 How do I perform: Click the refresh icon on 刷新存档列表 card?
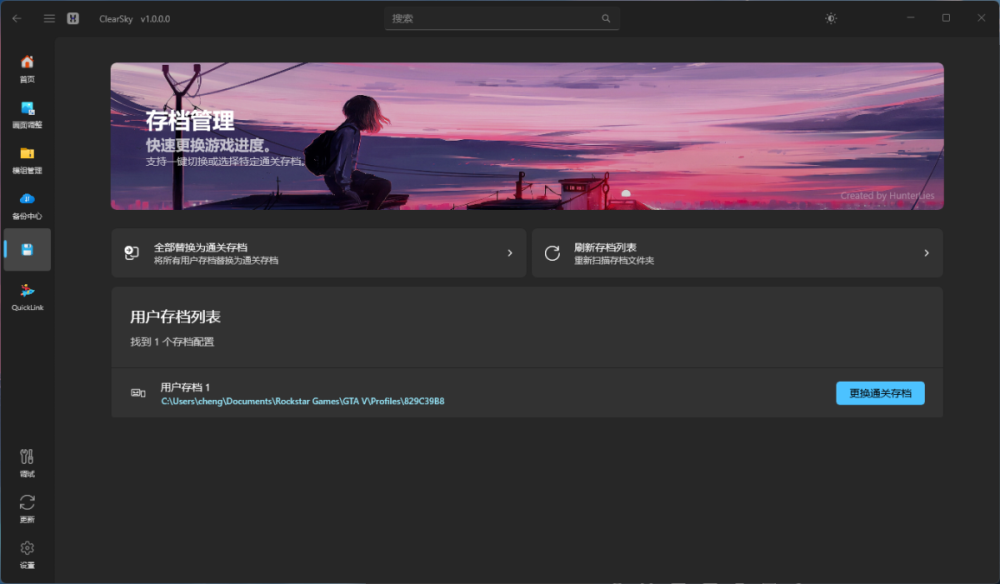551,253
